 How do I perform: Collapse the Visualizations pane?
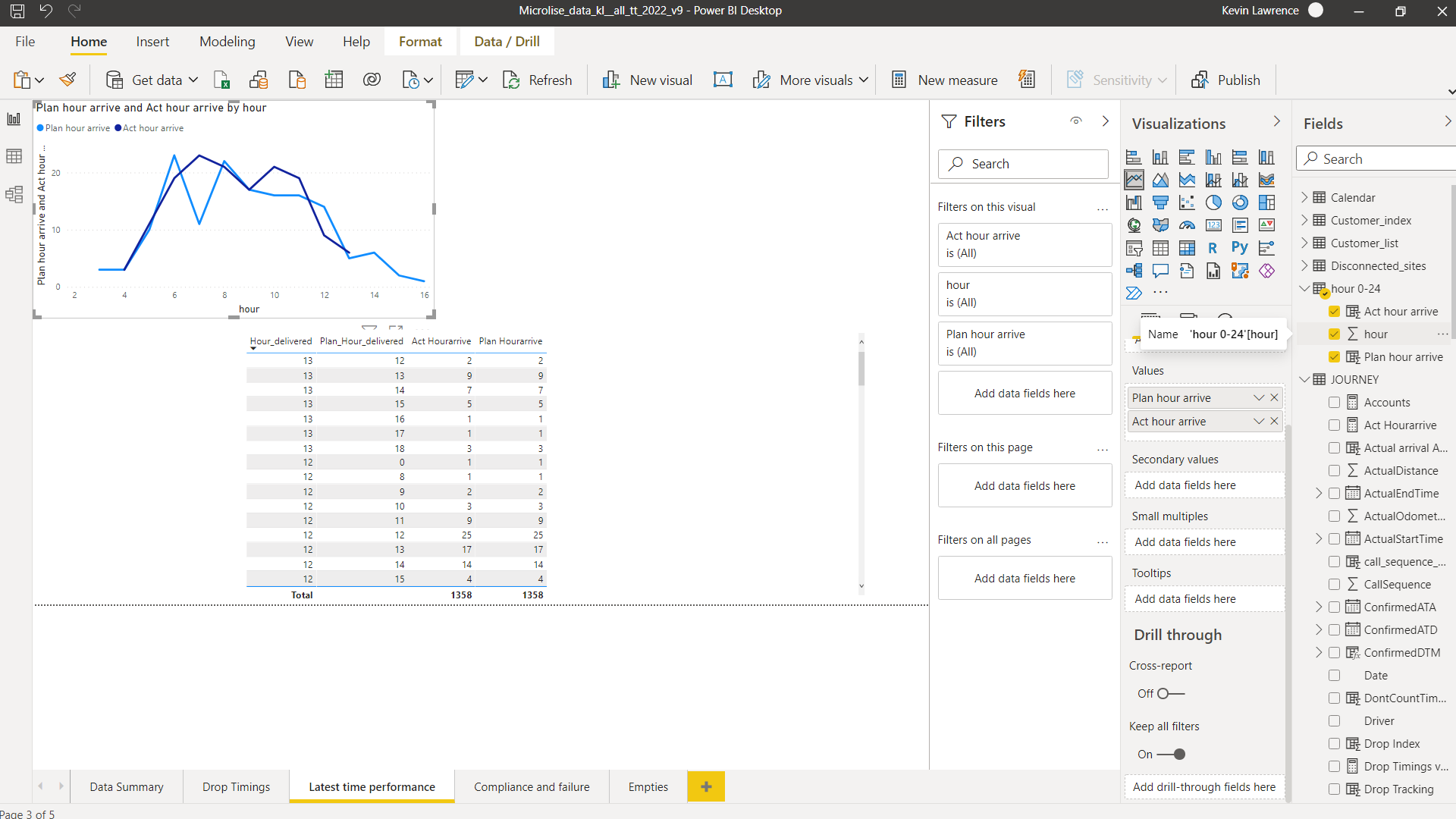pos(1277,121)
